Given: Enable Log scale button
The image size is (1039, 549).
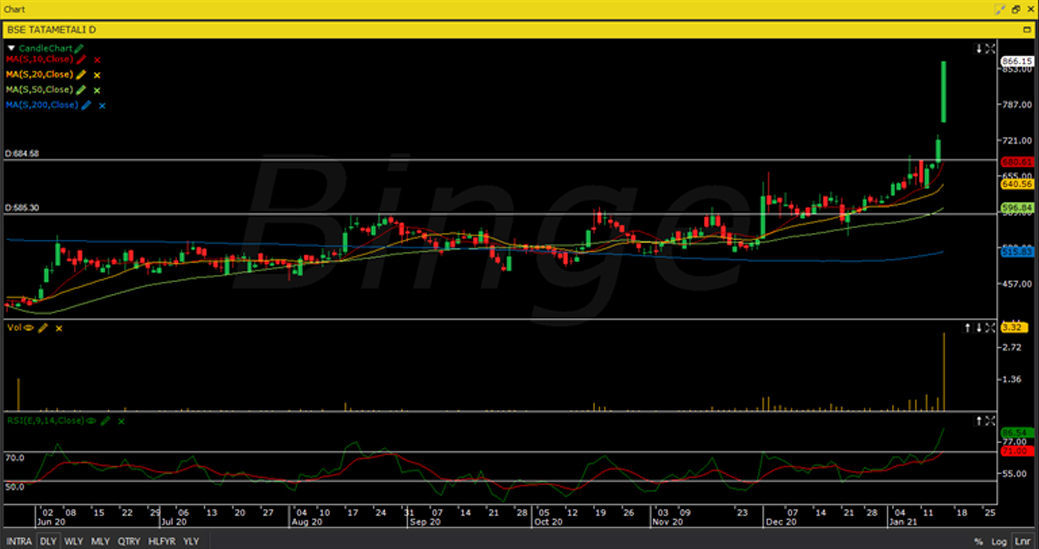Looking at the screenshot, I should 999,541.
